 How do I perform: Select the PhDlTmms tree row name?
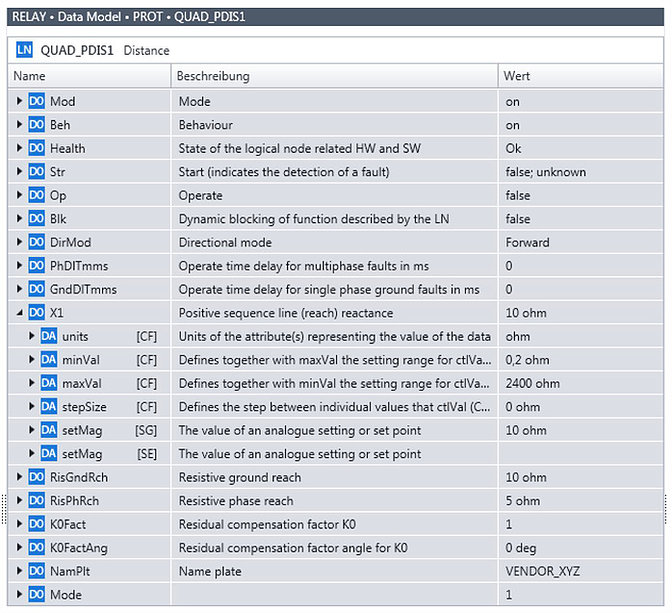79,266
